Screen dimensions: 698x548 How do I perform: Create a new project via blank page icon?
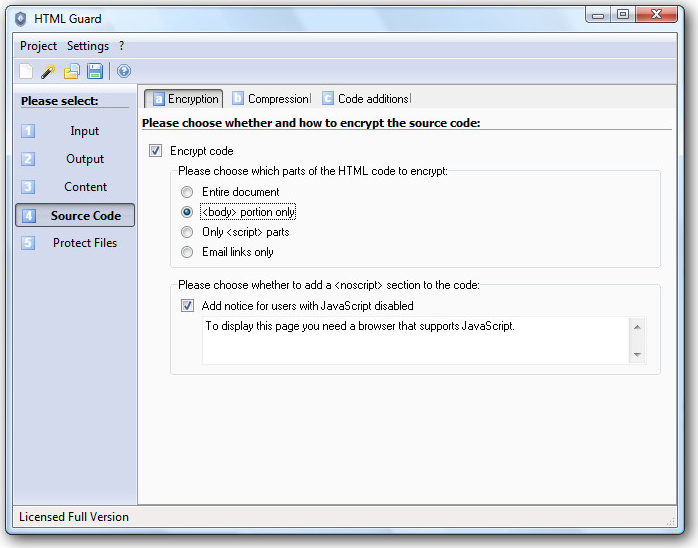coord(26,71)
